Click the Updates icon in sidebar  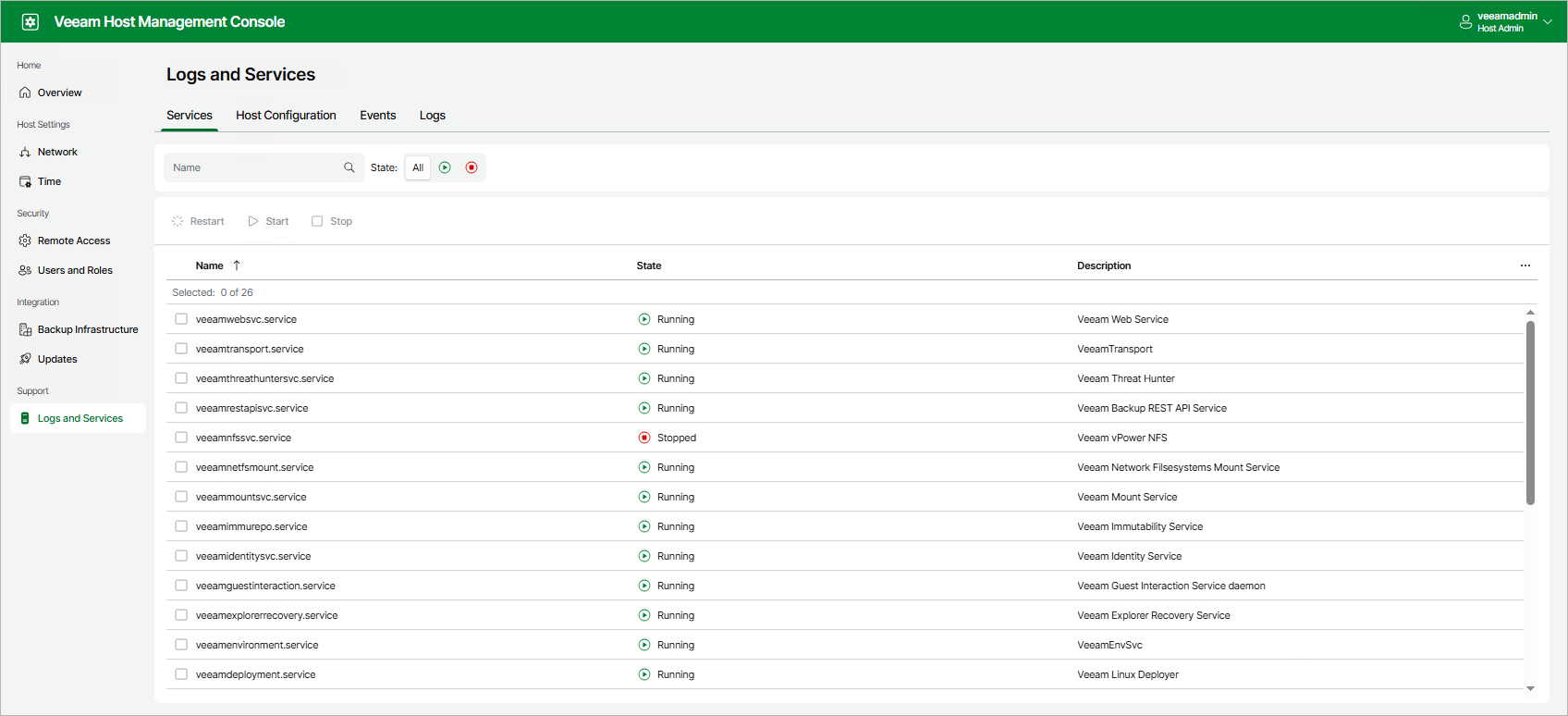25,359
